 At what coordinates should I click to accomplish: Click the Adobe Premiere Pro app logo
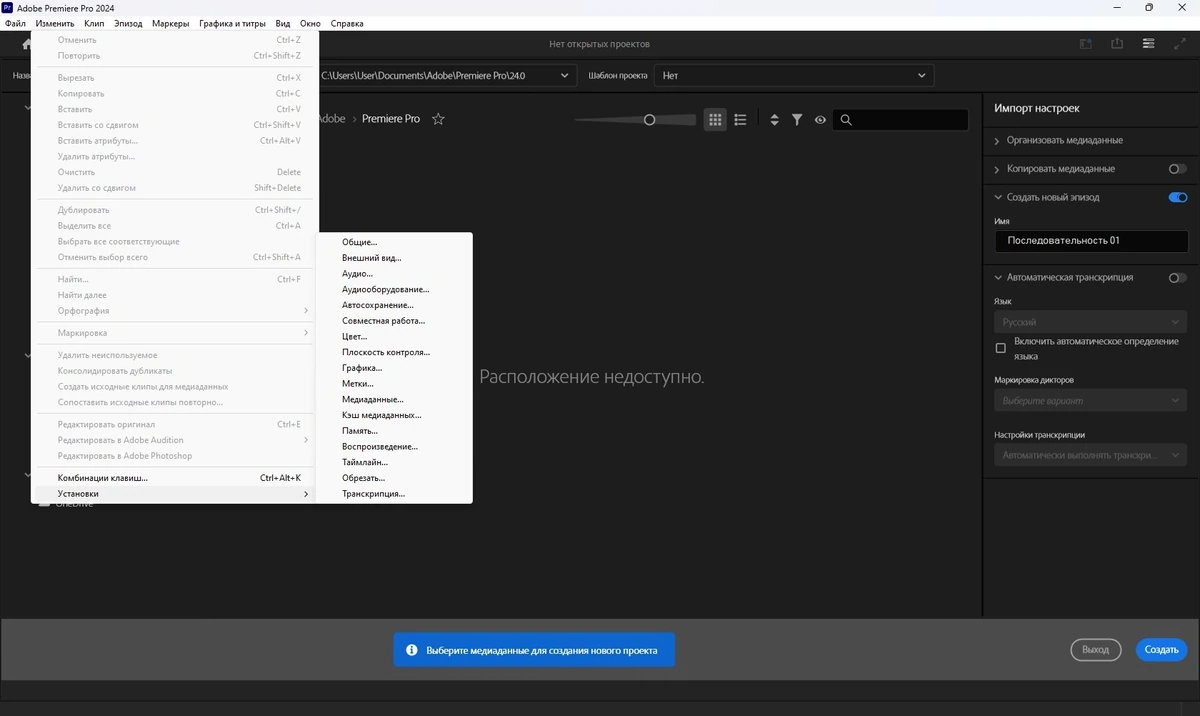pos(8,7)
